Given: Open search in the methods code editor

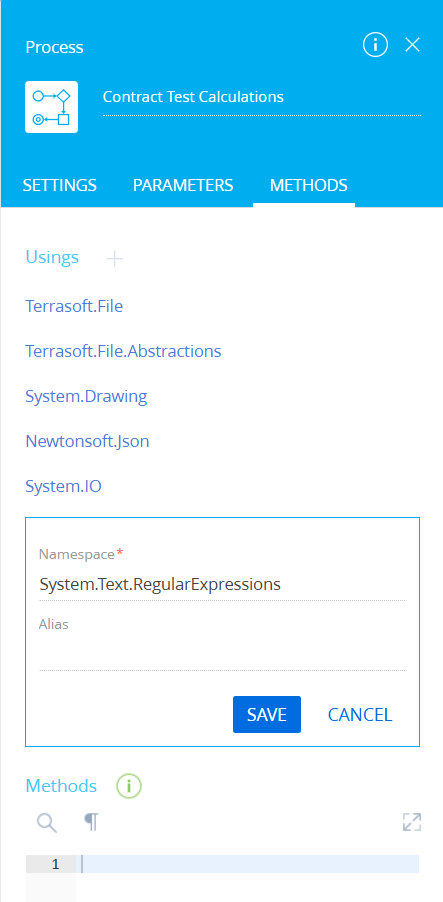Looking at the screenshot, I should (x=47, y=823).
